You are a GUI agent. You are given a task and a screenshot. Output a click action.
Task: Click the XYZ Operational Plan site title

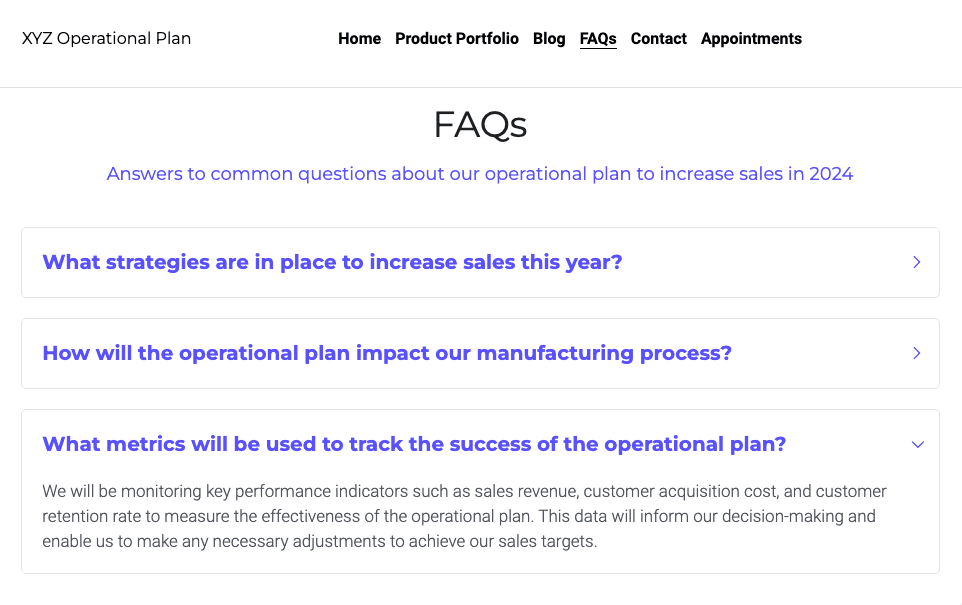coord(106,39)
